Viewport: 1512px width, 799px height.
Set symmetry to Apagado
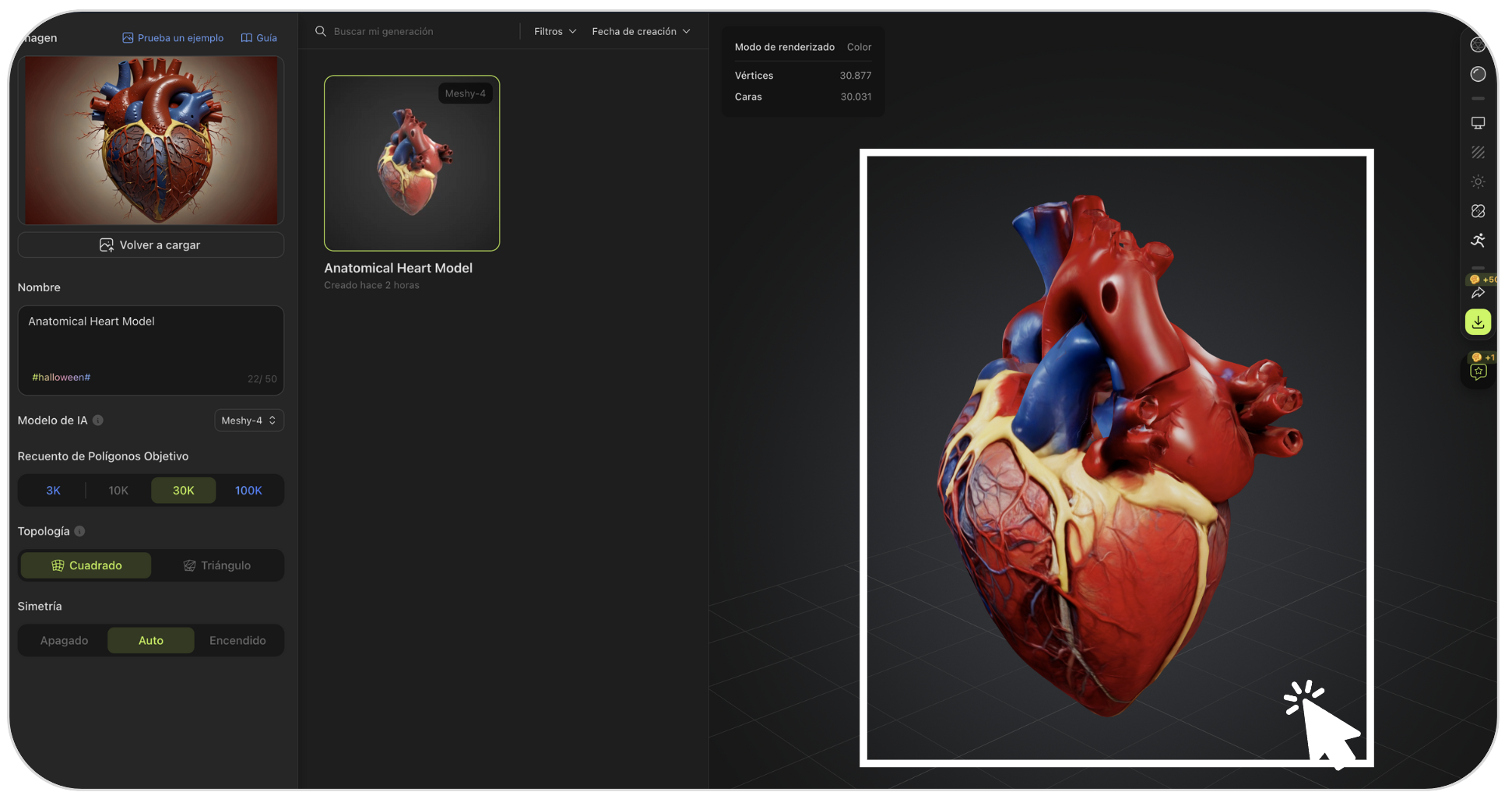[x=64, y=640]
